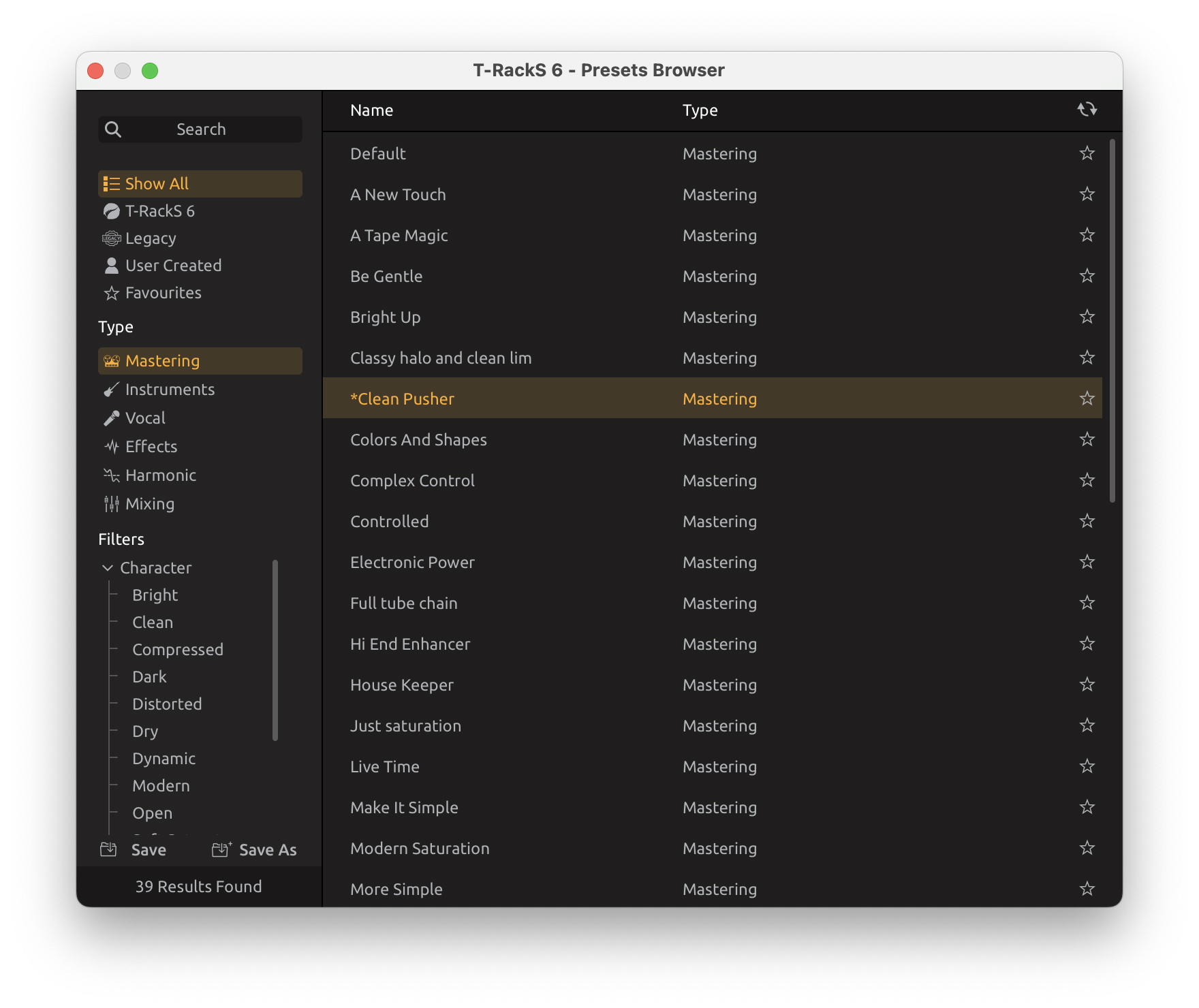Viewport: 1199px width, 1008px height.
Task: Star the Electronic Power preset
Action: [x=1087, y=562]
